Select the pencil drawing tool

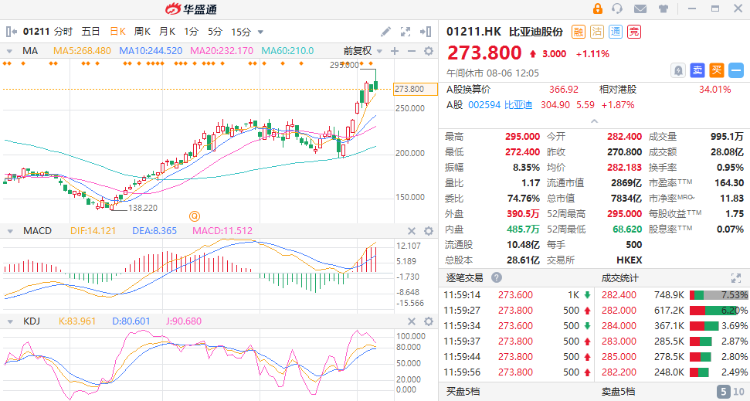386,32
